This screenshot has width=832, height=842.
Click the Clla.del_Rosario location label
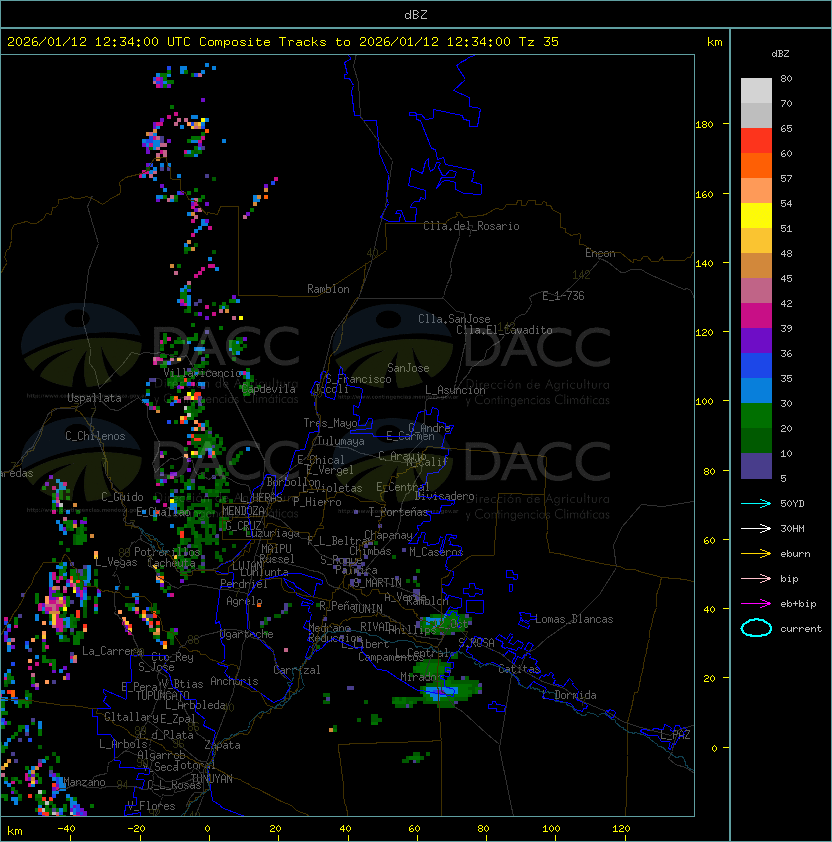[x=471, y=226]
